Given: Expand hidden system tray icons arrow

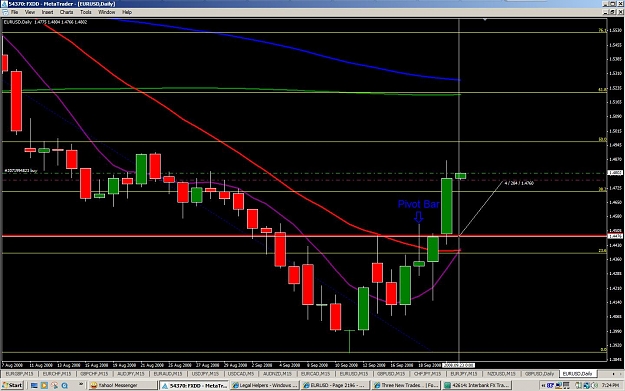Looking at the screenshot, I should coord(543,385).
